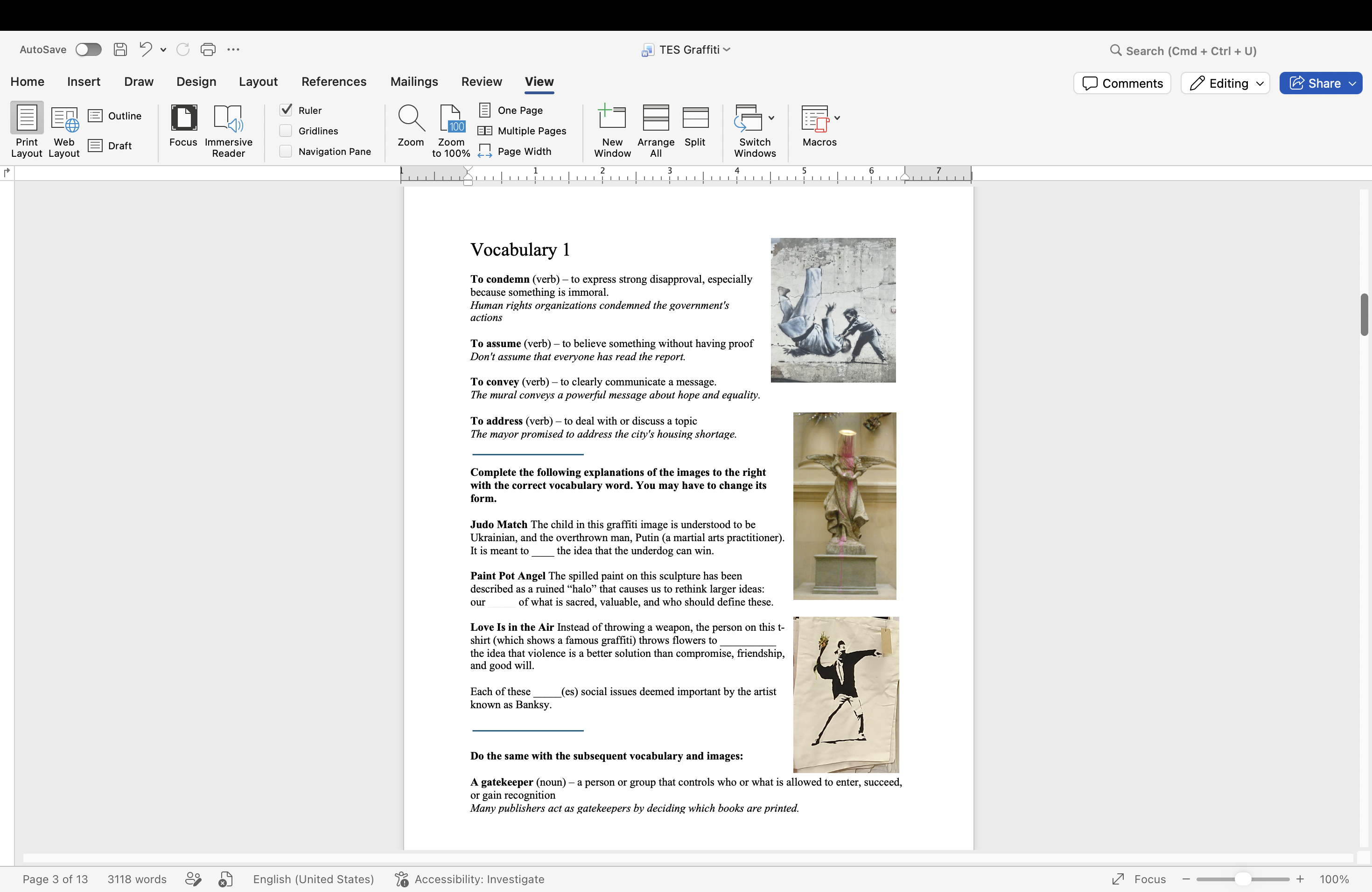Open a New Window

[x=612, y=130]
